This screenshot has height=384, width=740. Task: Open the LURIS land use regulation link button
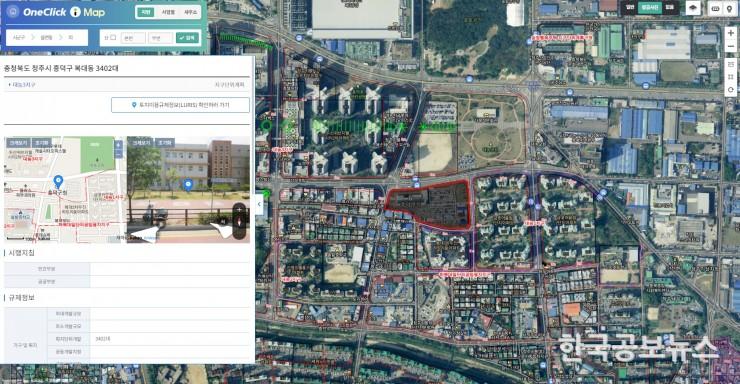(x=180, y=105)
